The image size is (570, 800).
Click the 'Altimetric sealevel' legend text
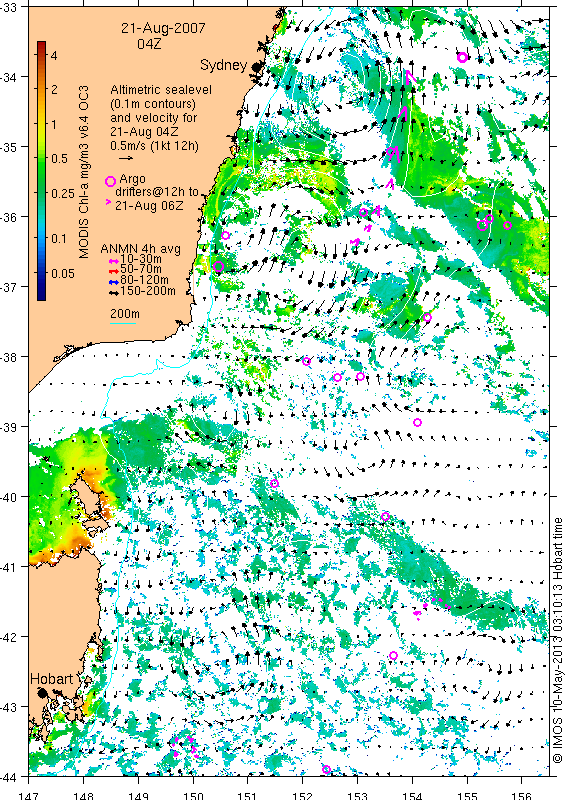[x=161, y=90]
